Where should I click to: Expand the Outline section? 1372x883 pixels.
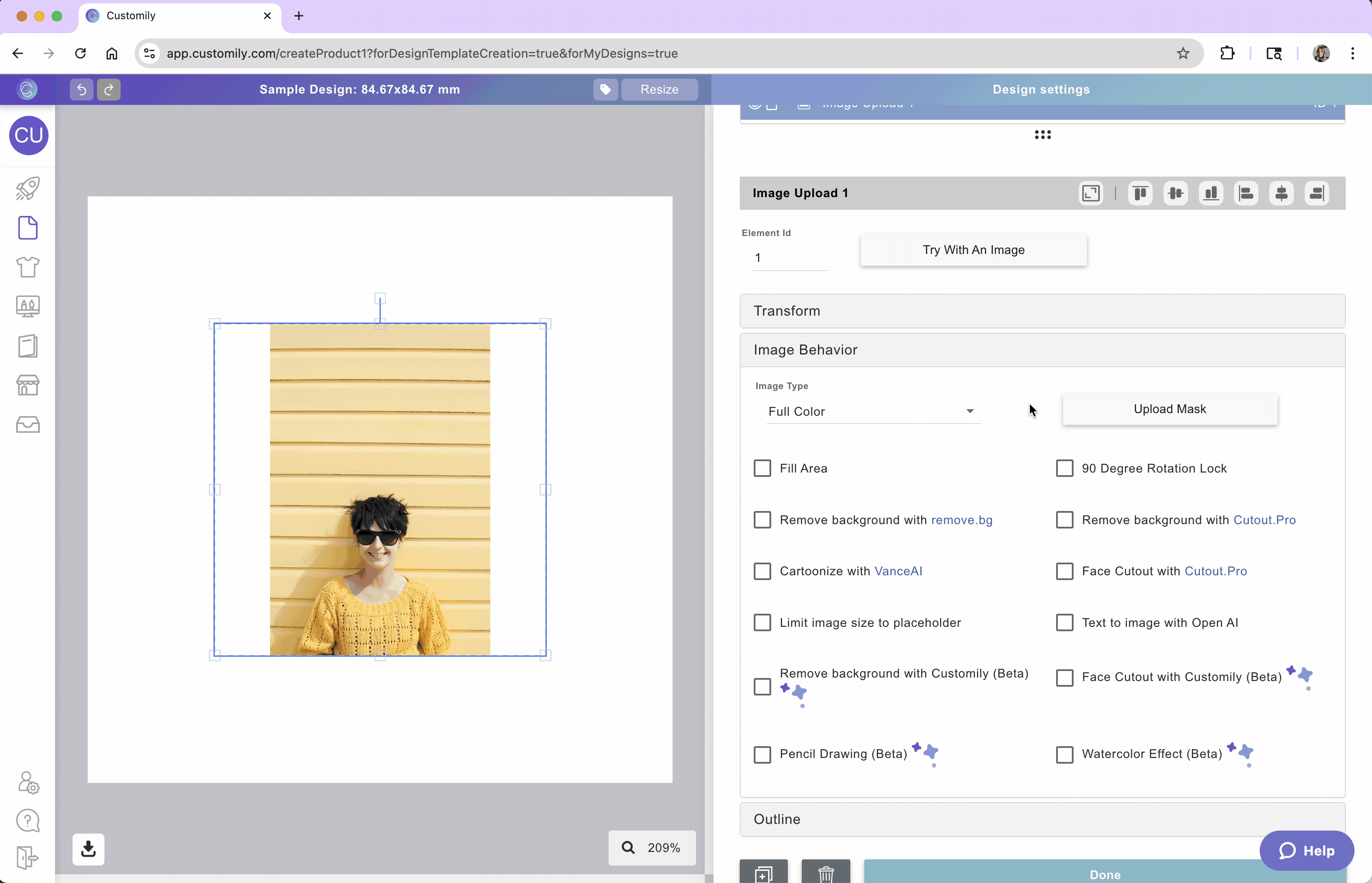coord(1042,819)
